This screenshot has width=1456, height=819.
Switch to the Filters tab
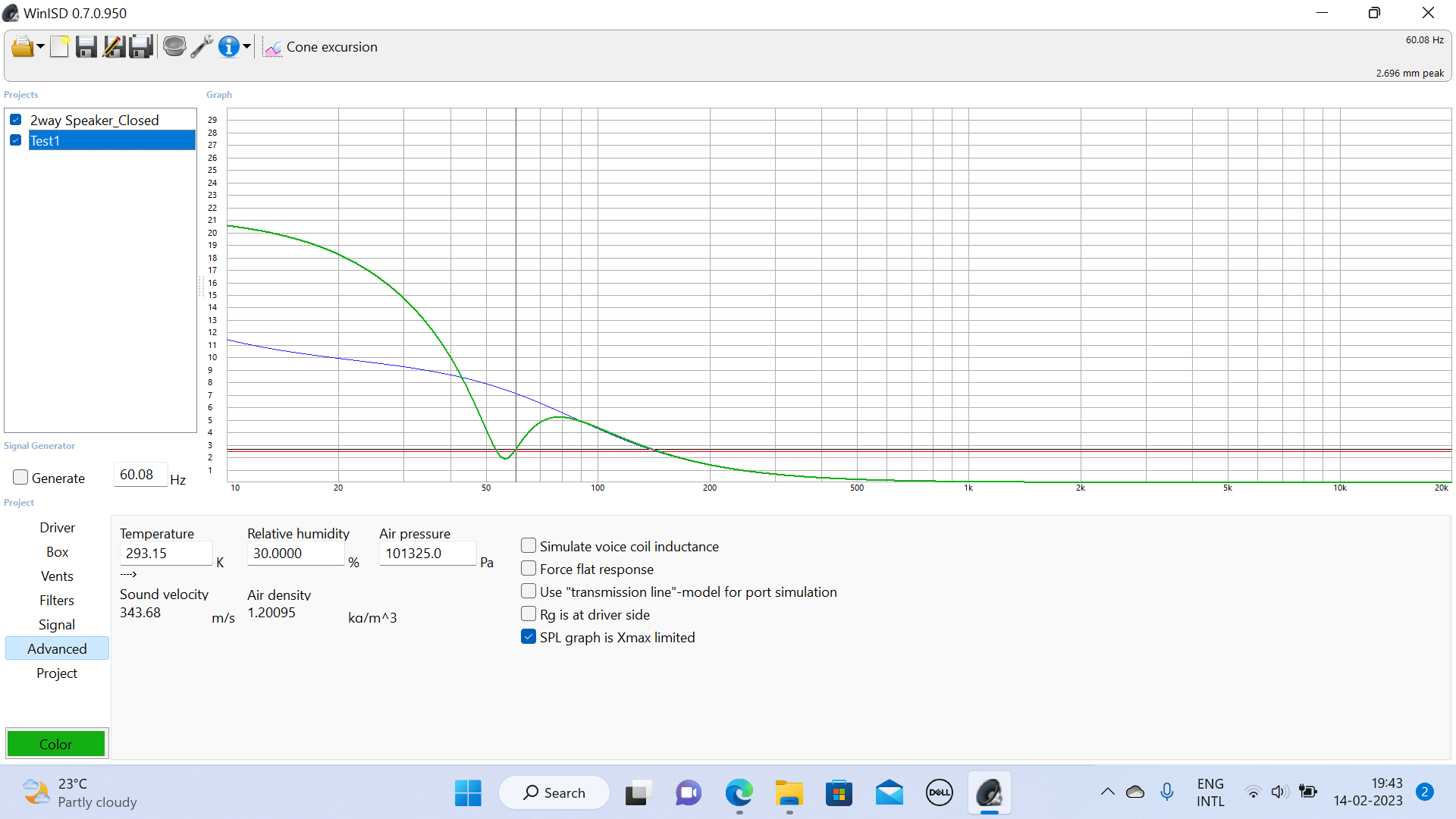[x=58, y=601]
